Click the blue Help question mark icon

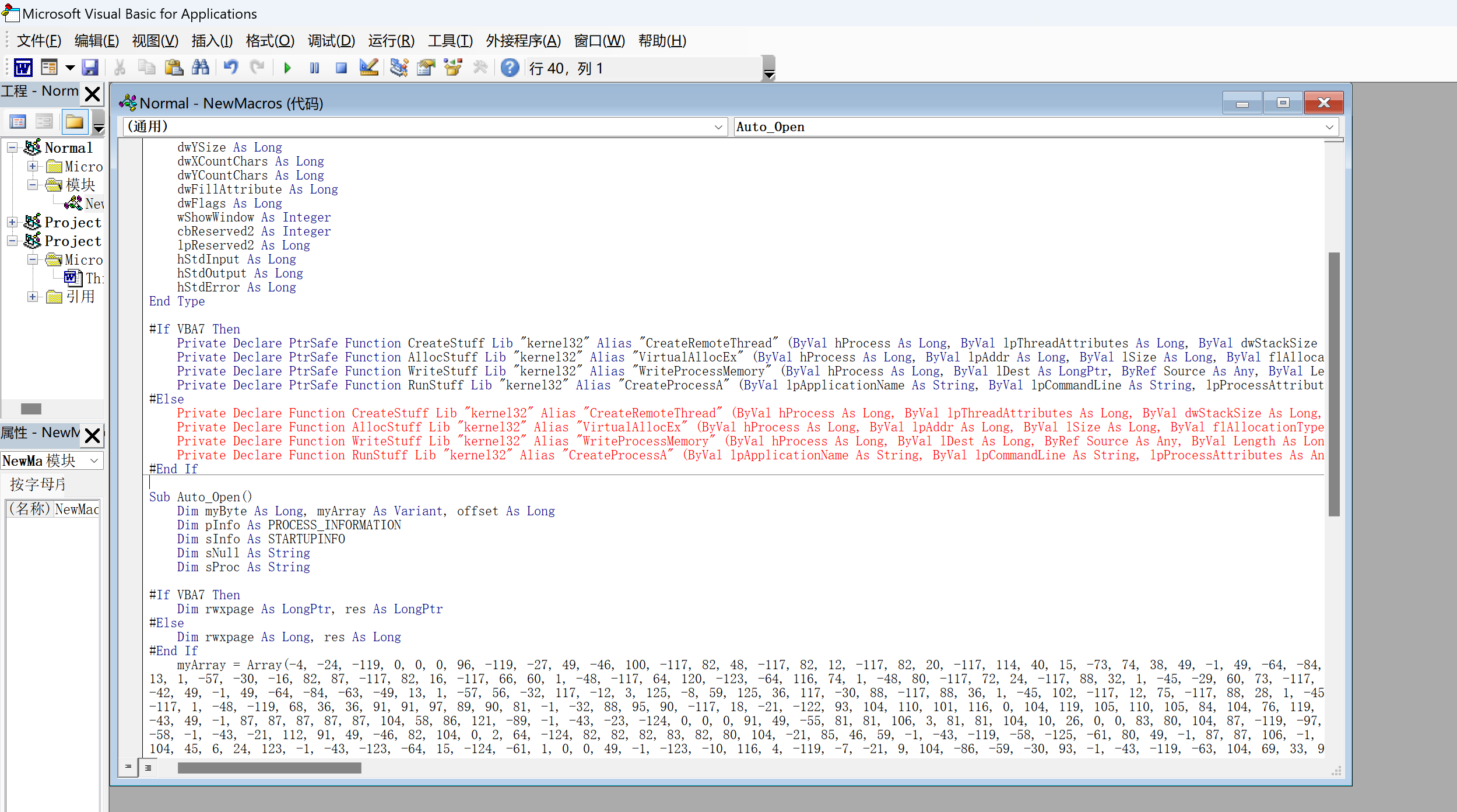[x=510, y=68]
